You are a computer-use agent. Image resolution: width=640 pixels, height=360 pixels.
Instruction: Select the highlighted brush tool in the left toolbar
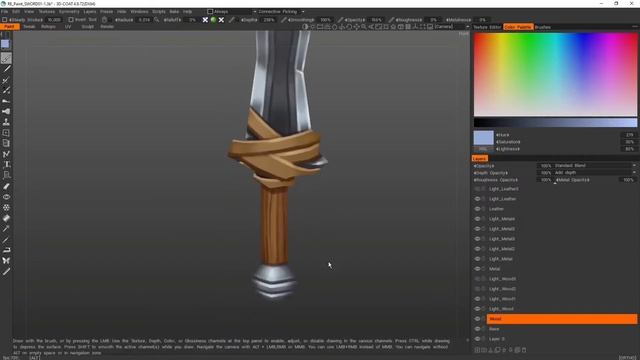click(6, 58)
